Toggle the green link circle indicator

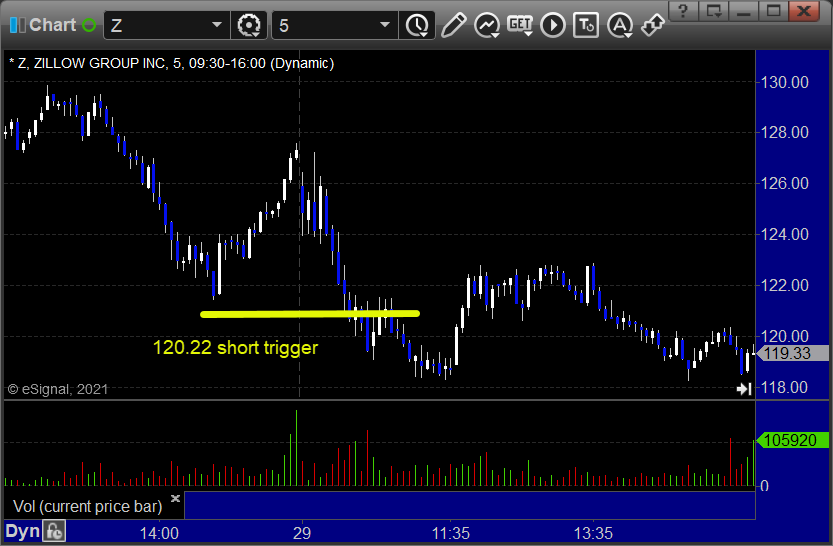(89, 25)
